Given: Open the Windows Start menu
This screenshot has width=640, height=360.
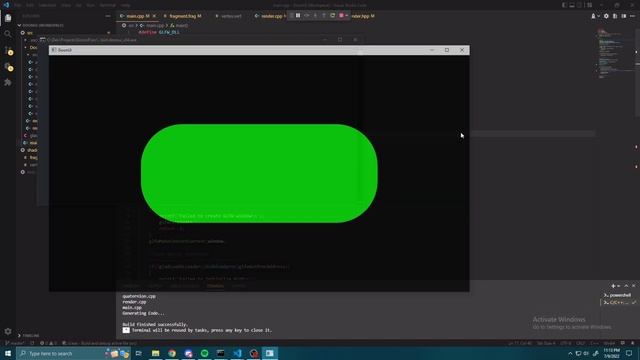Looking at the screenshot, I should tap(8, 353).
